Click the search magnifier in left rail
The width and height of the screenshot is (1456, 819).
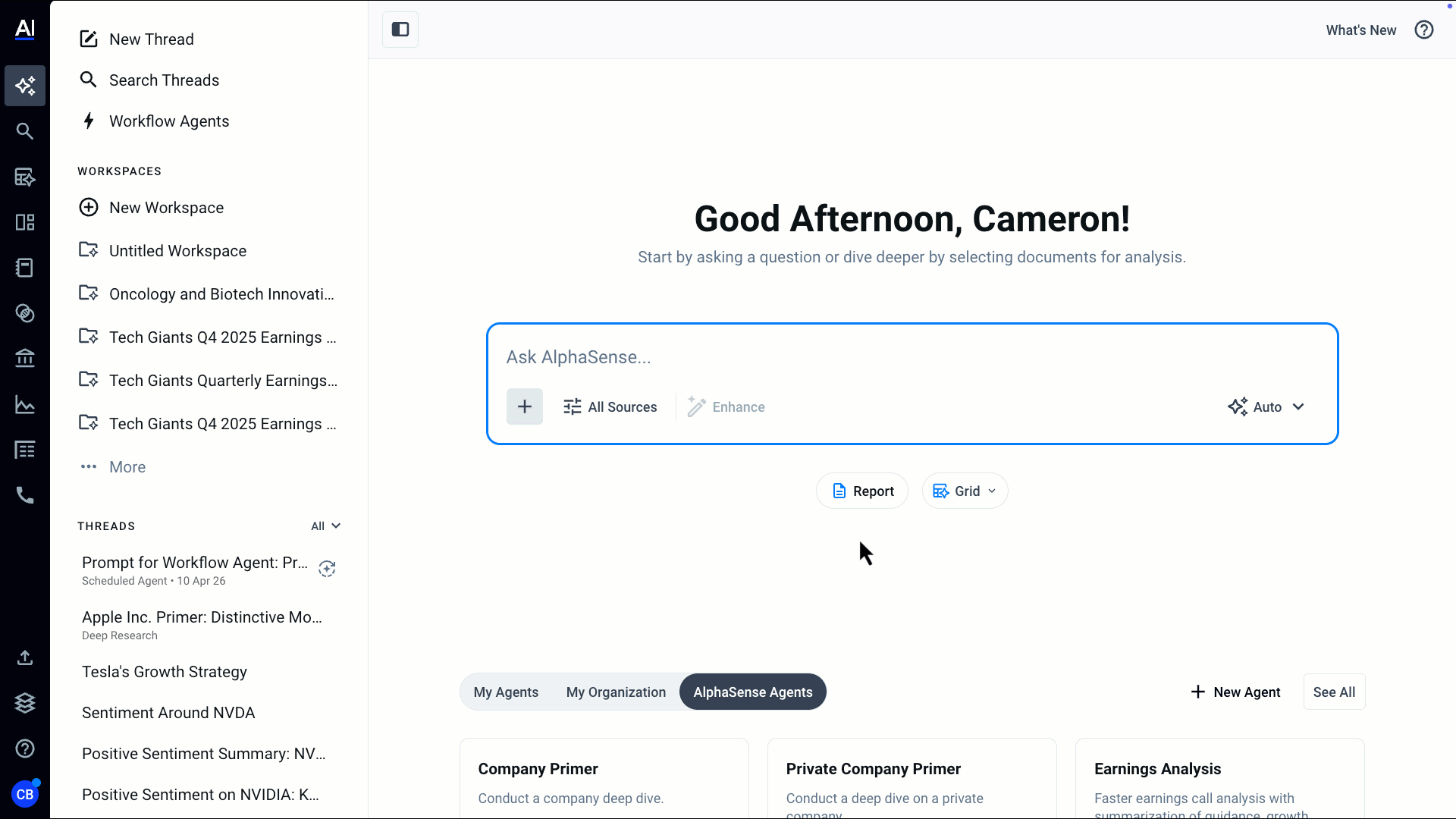25,131
